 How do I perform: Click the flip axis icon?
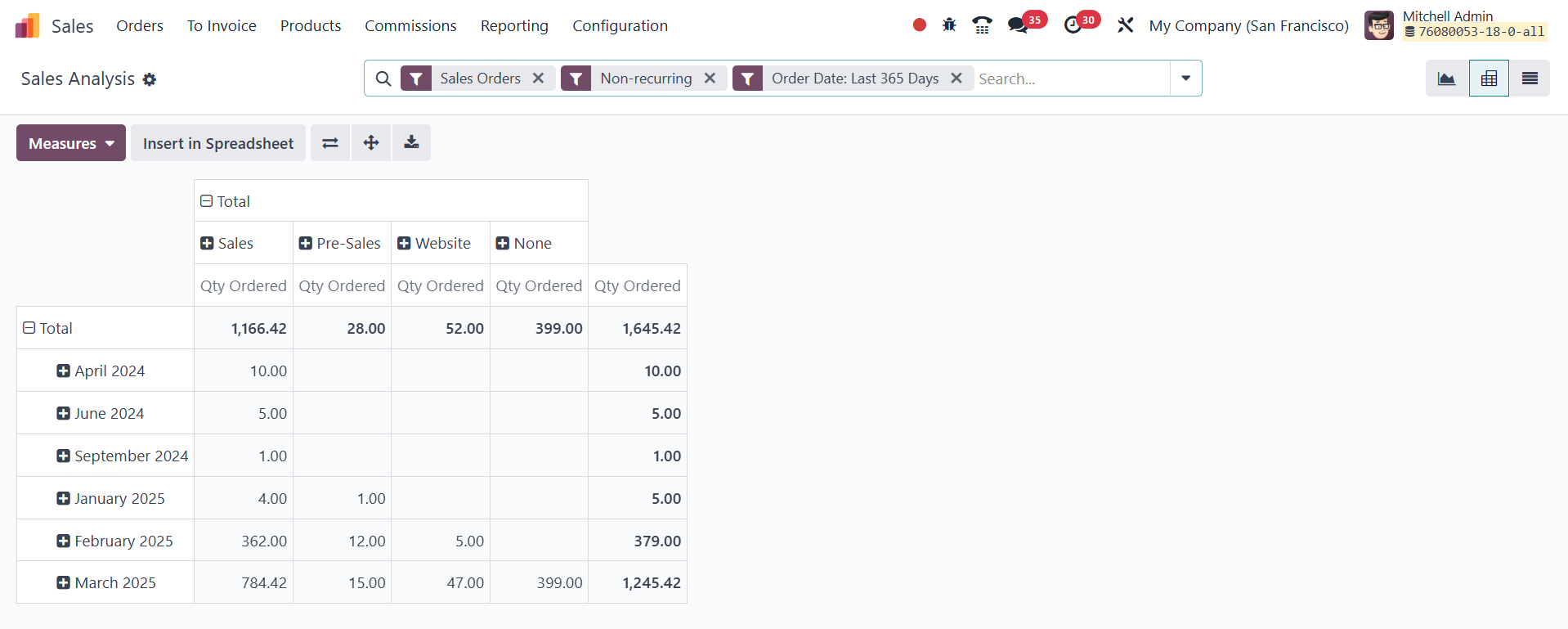pos(330,143)
